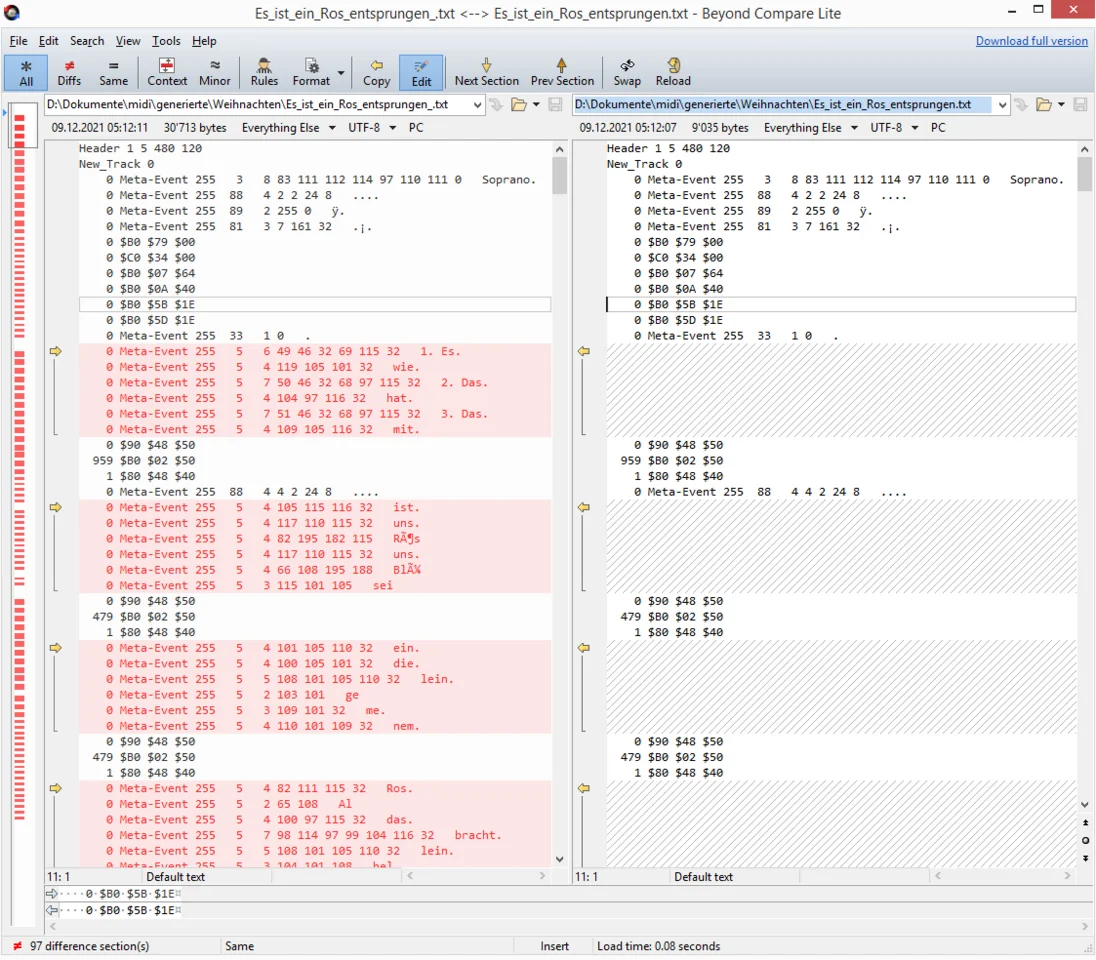
Task: Swap the left and right files
Action: click(627, 72)
